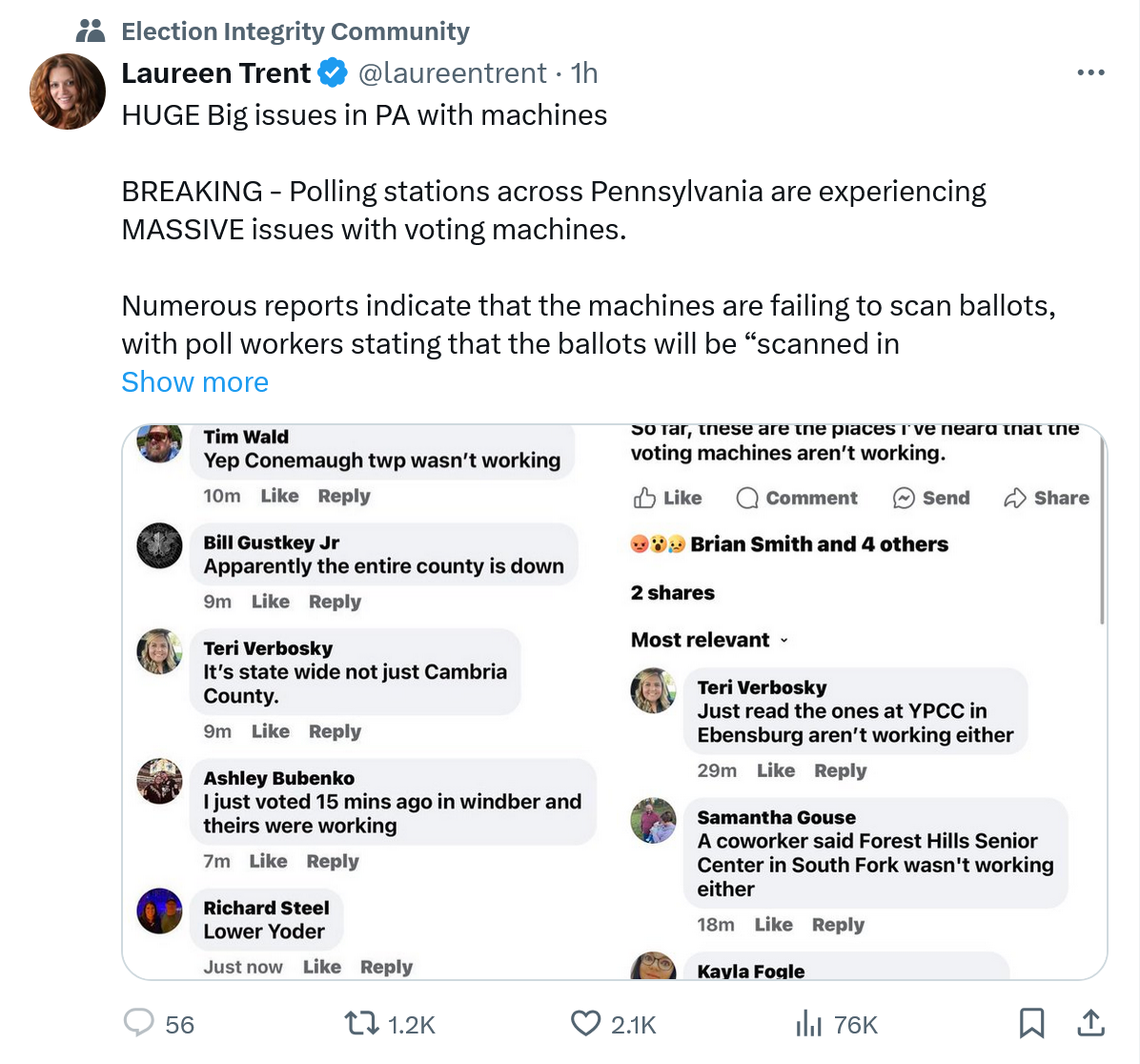Open the view analytics bar chart icon
Screen dimensions: 1140x1064
point(808,1023)
